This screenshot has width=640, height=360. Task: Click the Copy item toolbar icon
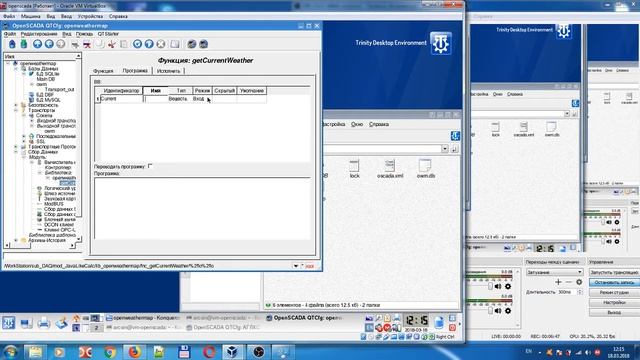click(x=100, y=44)
